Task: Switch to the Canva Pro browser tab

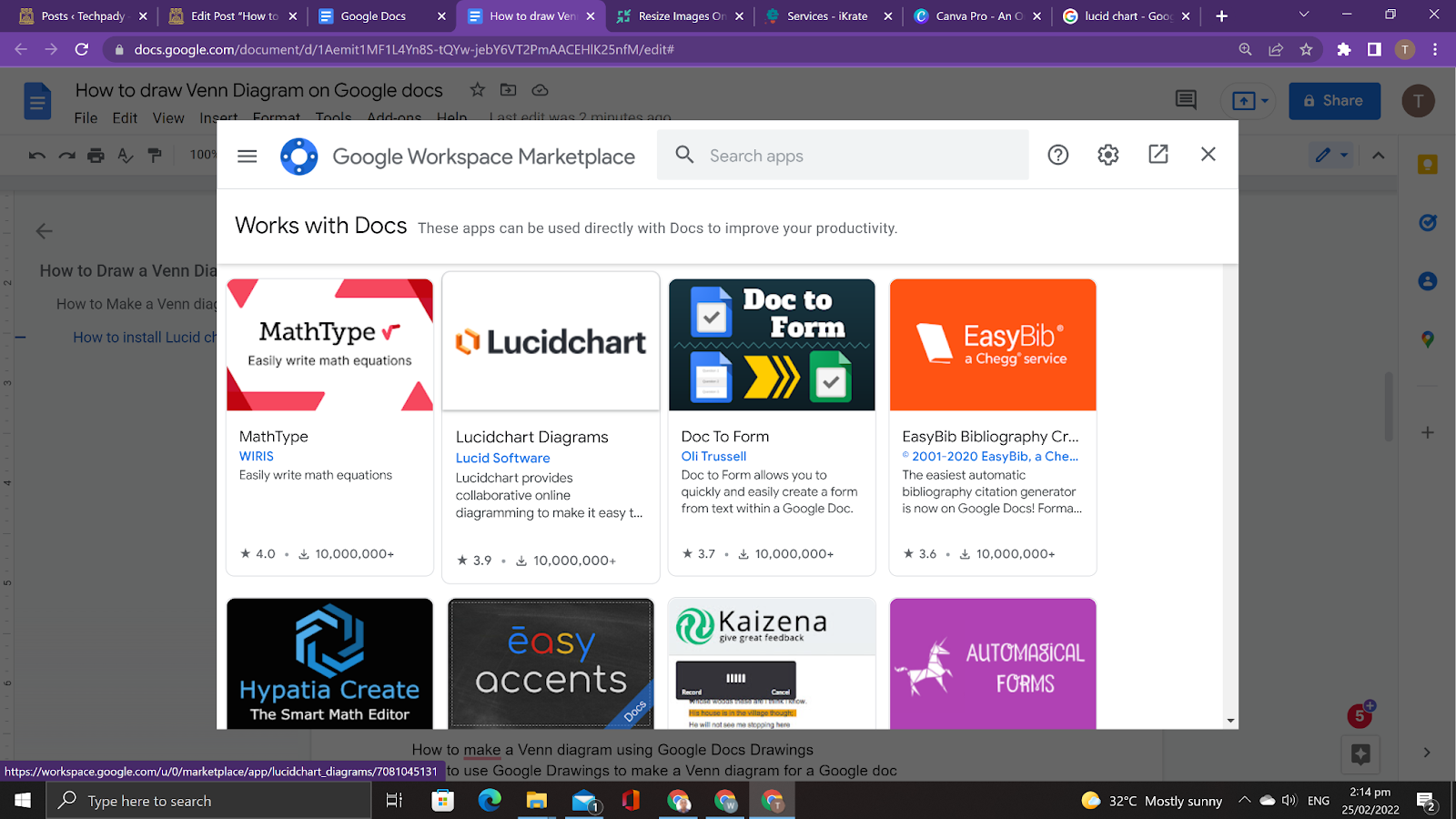Action: 978,16
